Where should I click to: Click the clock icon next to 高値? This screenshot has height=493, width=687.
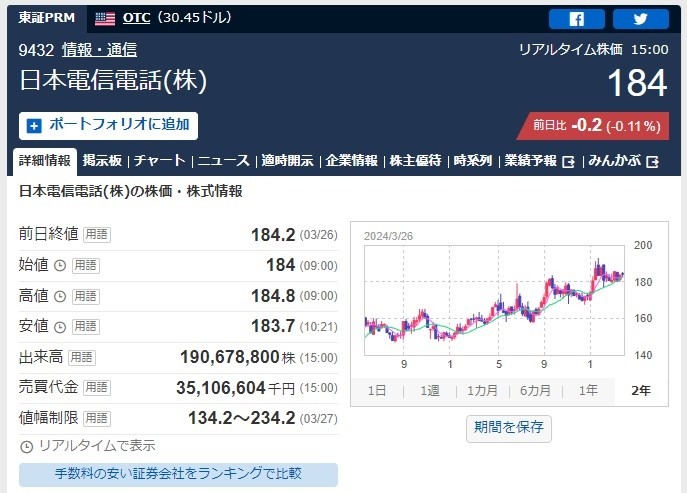point(60,297)
